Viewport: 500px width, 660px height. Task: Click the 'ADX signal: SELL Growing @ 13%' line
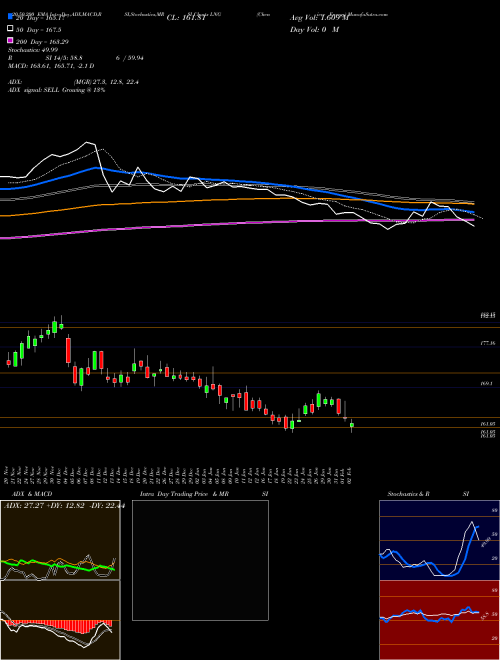click(56, 90)
